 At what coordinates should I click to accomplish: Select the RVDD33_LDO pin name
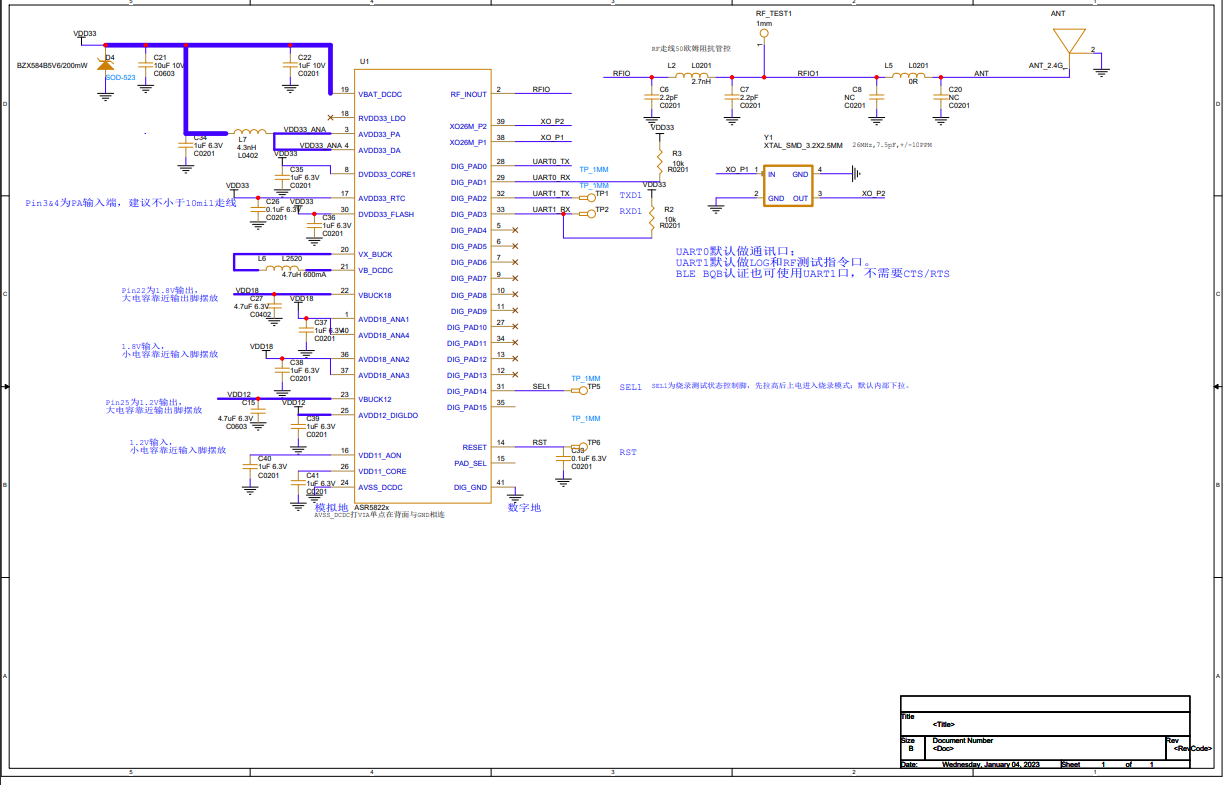[x=382, y=118]
